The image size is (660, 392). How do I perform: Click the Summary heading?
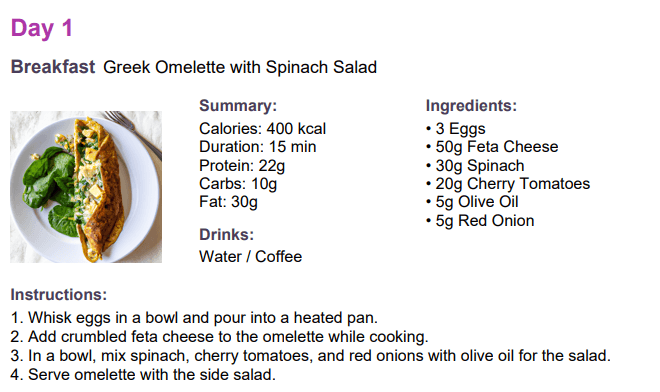238,105
